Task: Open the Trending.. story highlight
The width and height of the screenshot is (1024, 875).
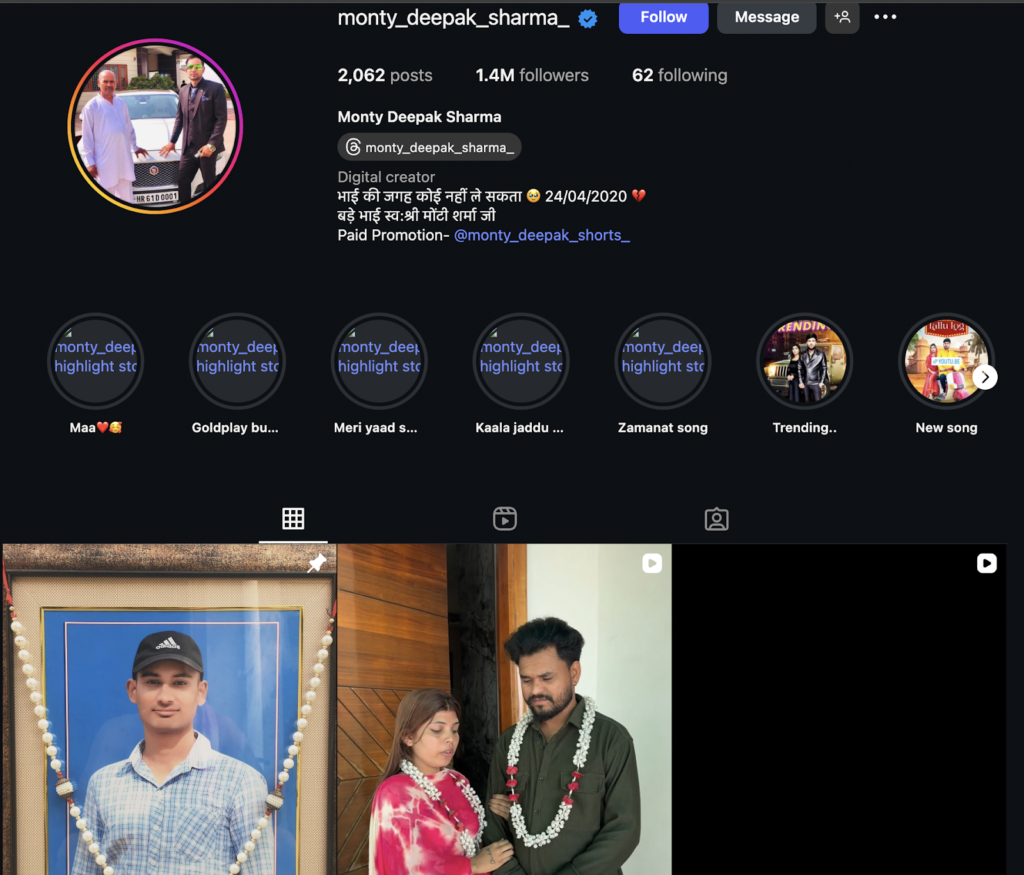Action: click(x=804, y=361)
